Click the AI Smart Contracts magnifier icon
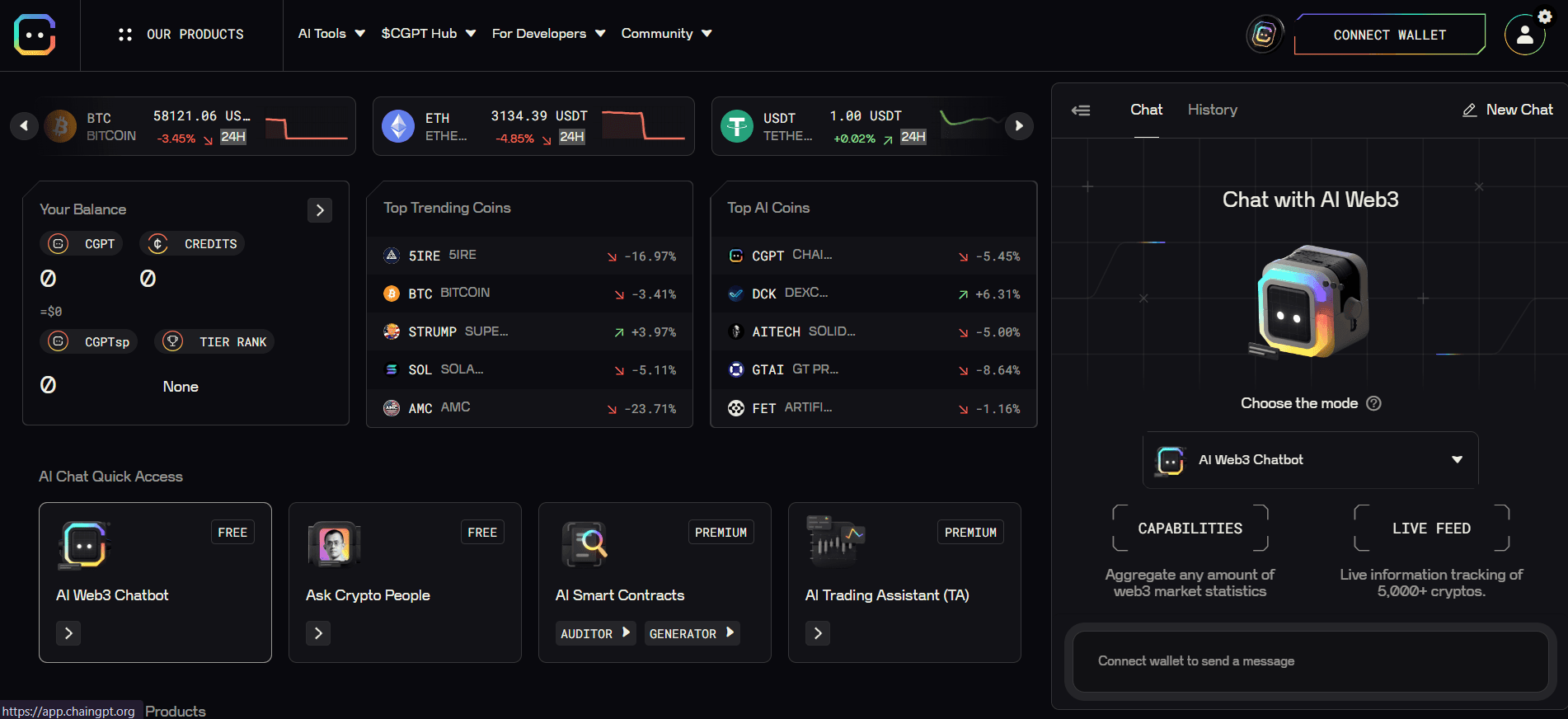Viewport: 1568px width, 719px height. coord(584,544)
